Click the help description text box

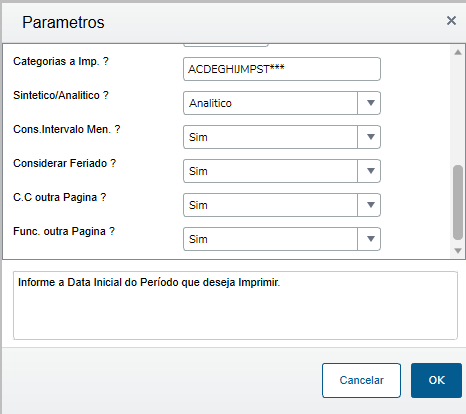tap(235, 306)
